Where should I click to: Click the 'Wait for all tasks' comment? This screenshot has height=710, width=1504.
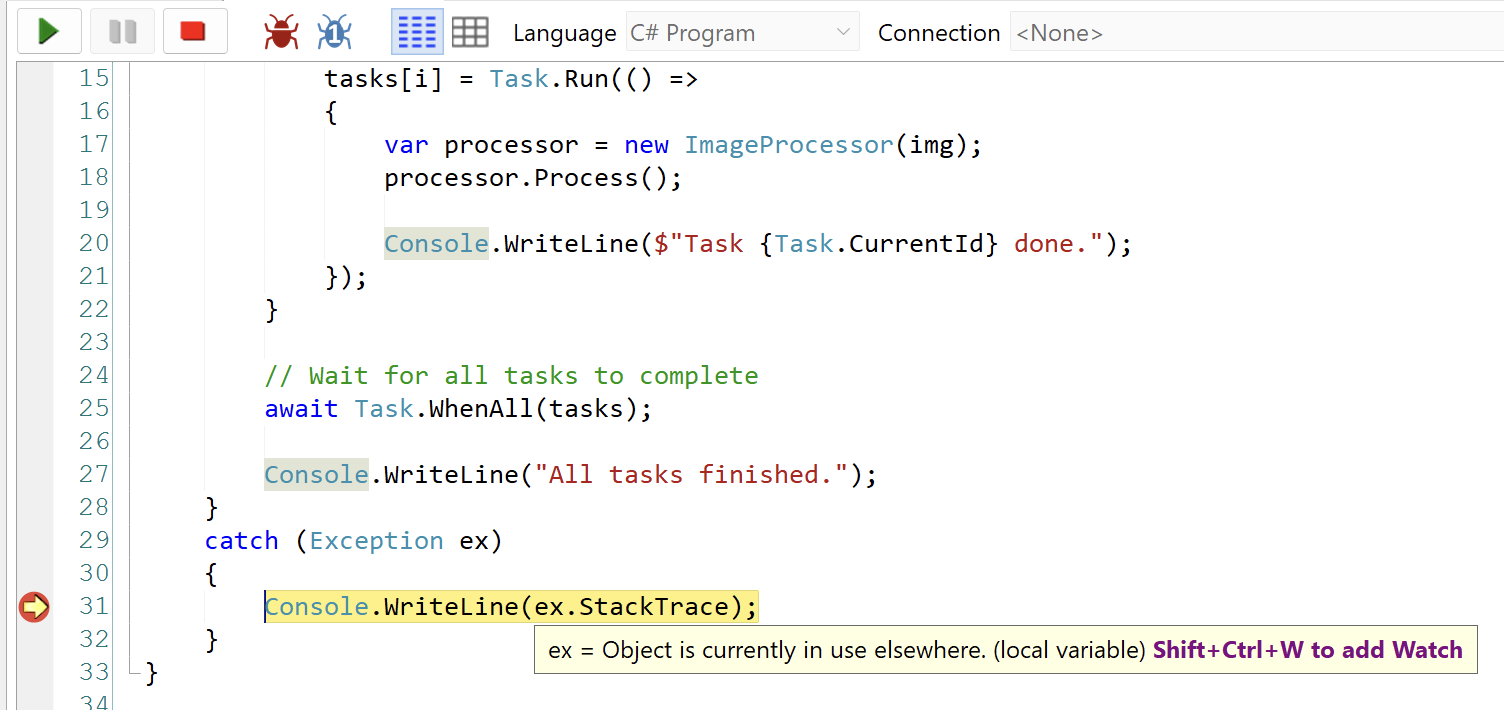511,376
